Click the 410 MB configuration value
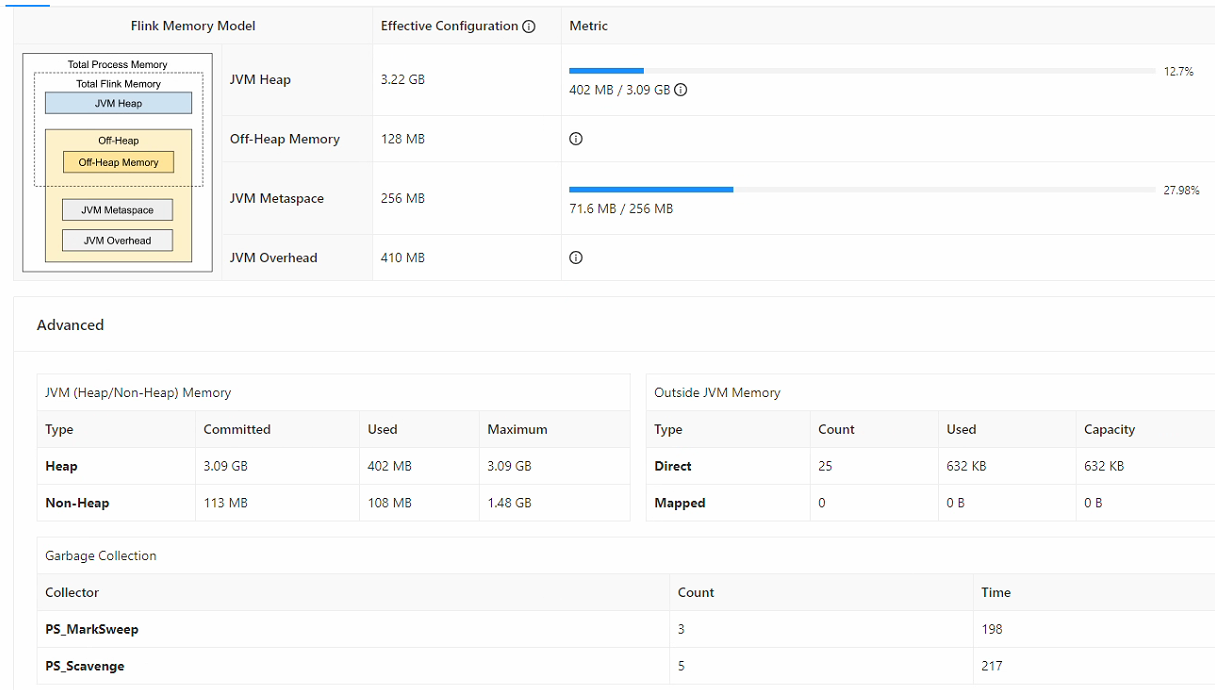The image size is (1215, 690). [403, 258]
